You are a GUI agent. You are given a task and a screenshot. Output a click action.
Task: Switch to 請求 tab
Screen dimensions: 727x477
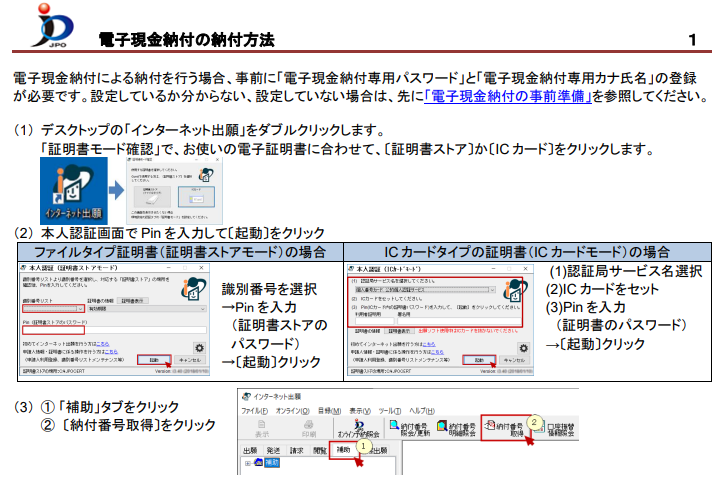tap(297, 451)
